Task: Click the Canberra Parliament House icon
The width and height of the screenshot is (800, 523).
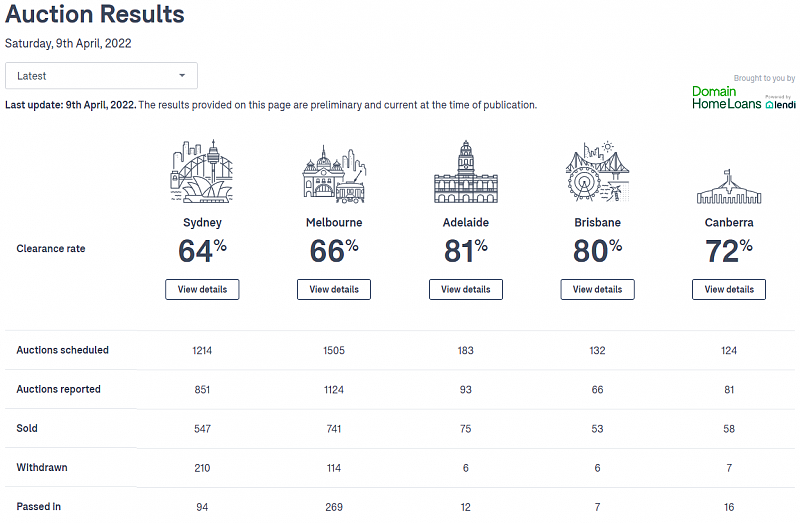Action: click(x=729, y=187)
